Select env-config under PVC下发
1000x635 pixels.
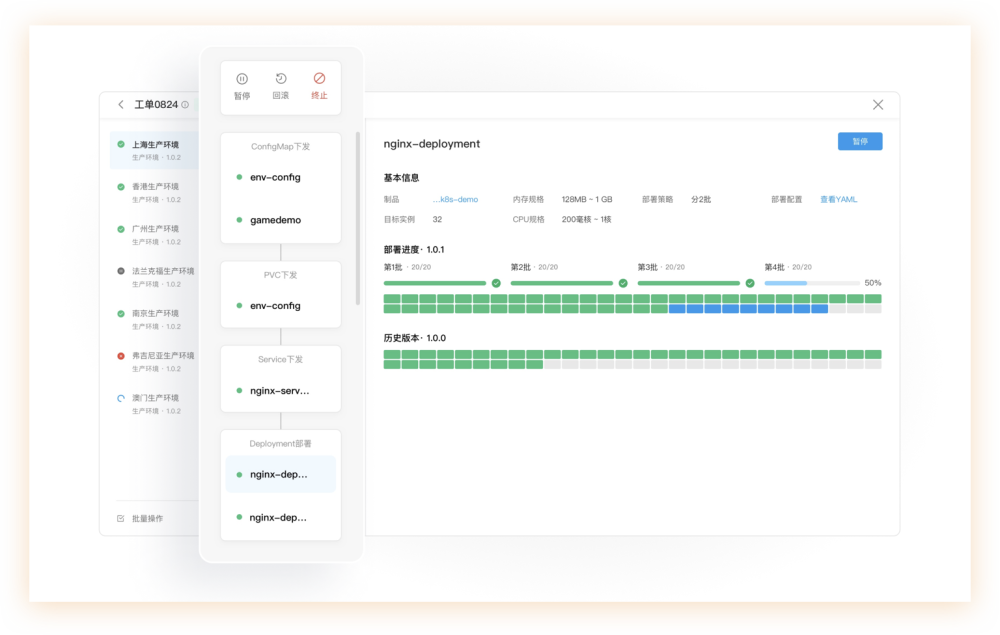(281, 305)
